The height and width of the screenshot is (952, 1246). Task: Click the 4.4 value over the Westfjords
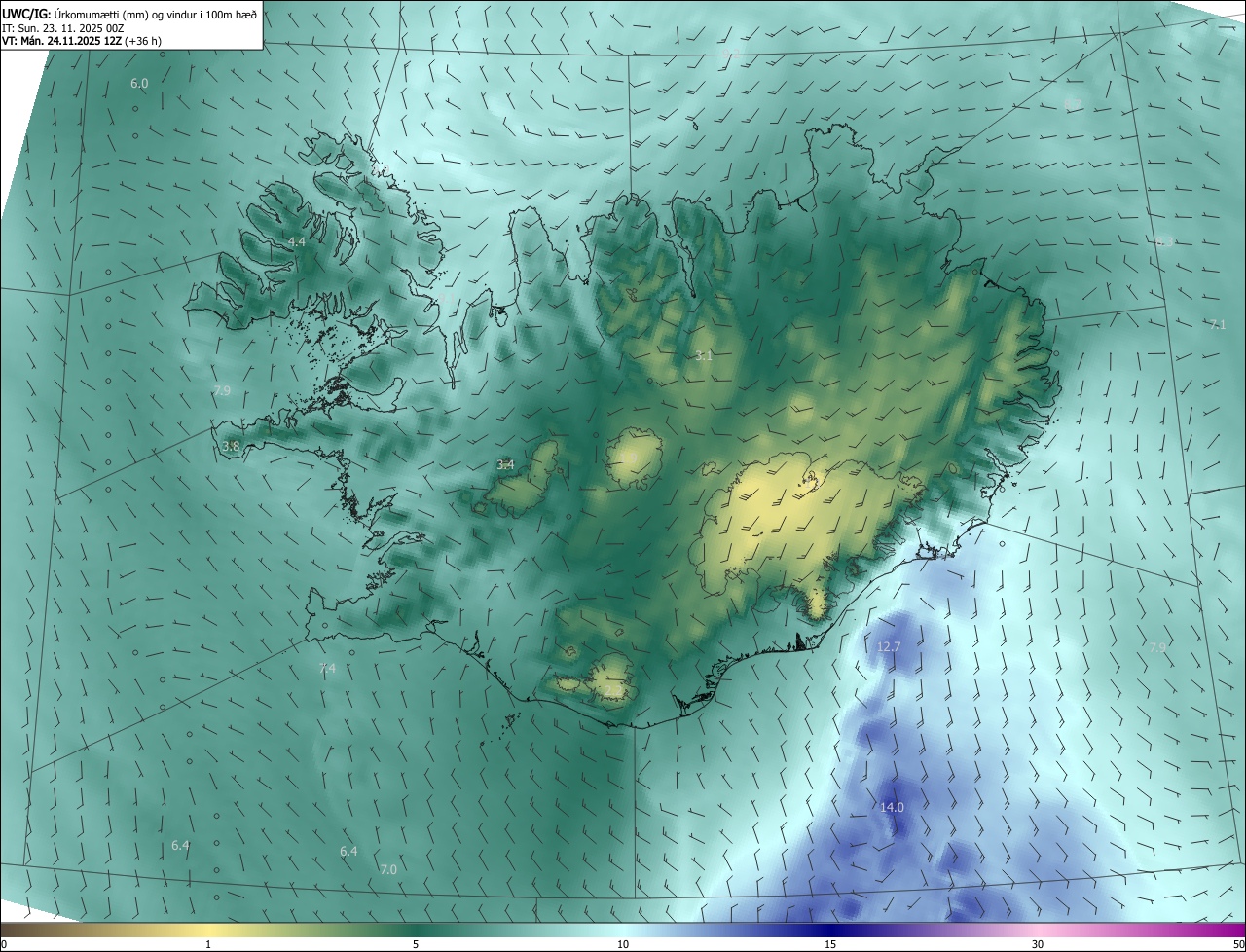pyautogui.click(x=296, y=241)
